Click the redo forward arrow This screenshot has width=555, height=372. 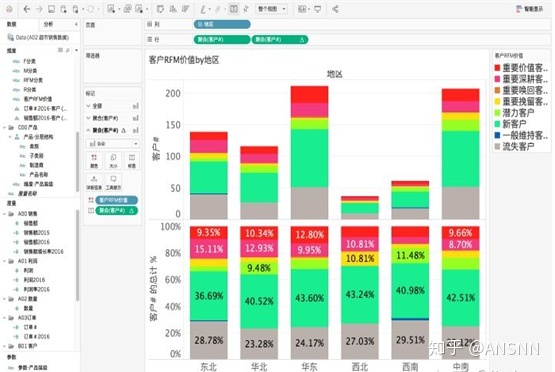[x=39, y=9]
